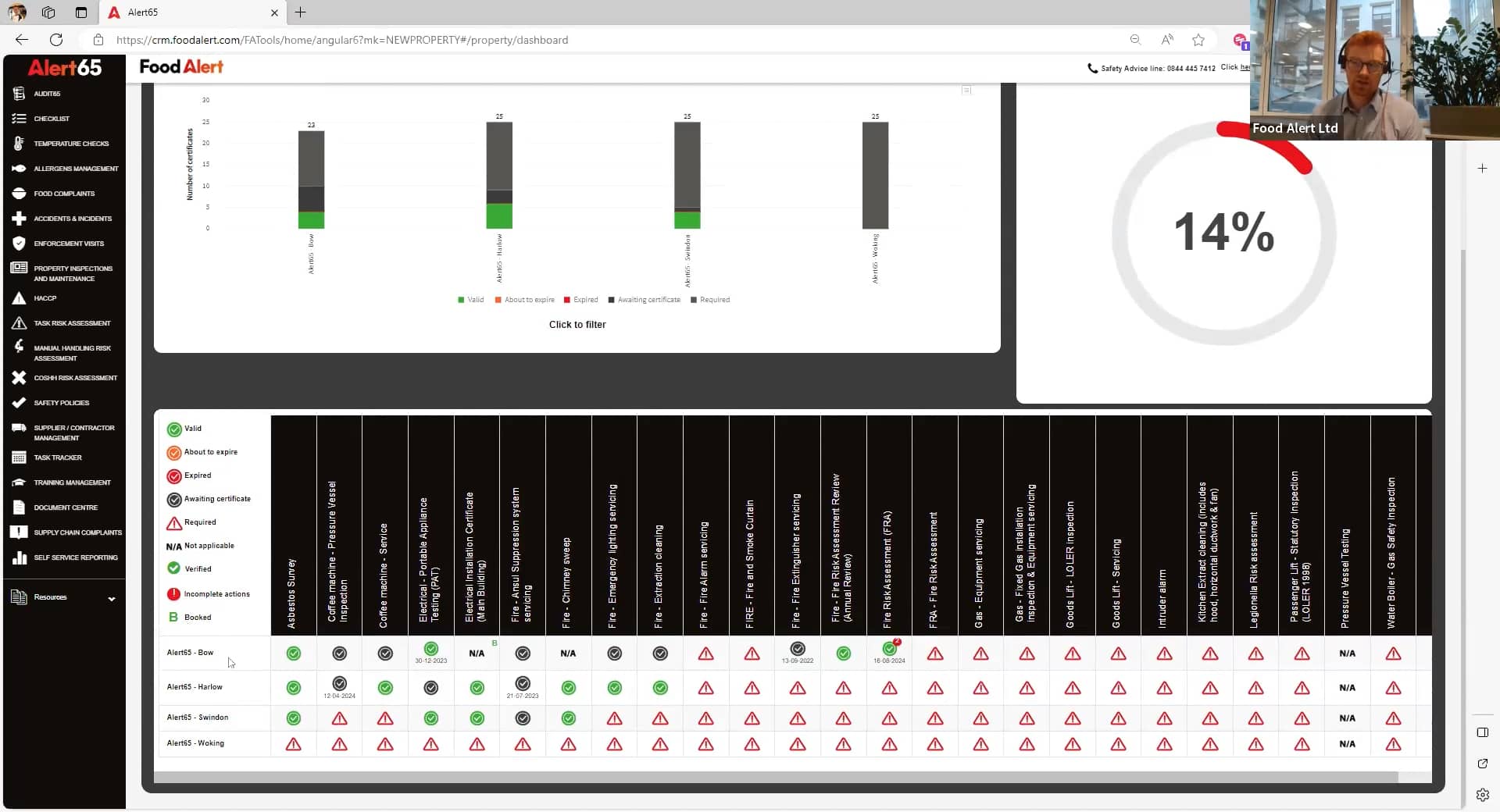Click the 'Click to filter' link
This screenshot has width=1500, height=812.
pos(577,325)
